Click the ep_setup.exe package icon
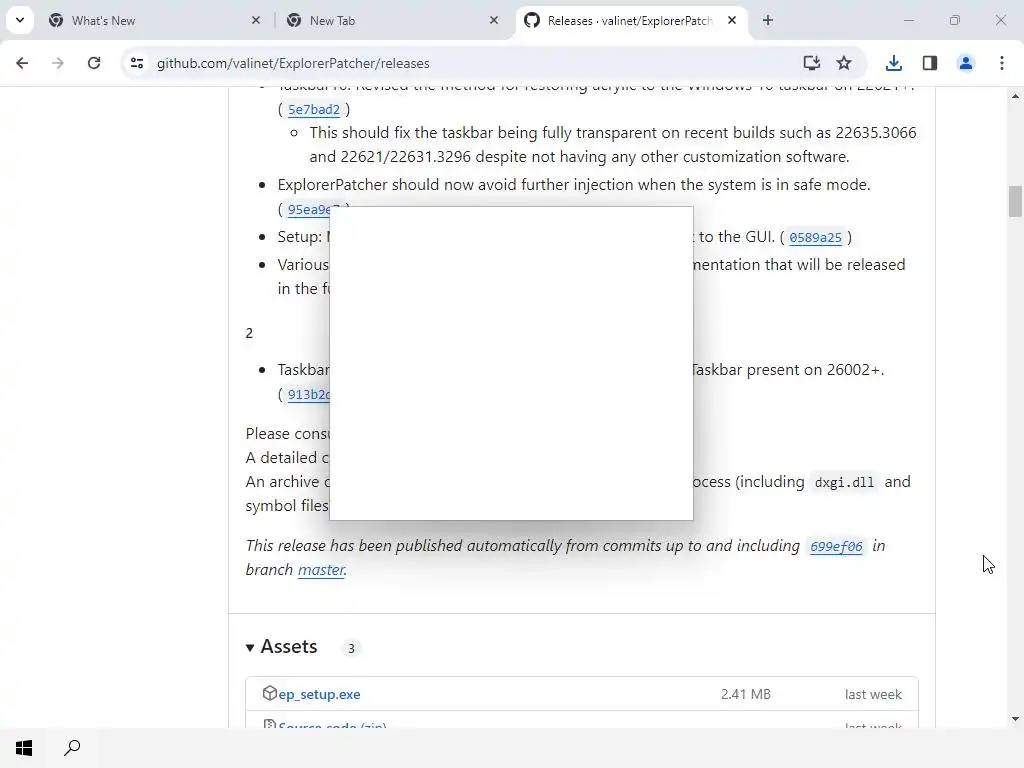Image resolution: width=1024 pixels, height=768 pixels. coord(270,694)
